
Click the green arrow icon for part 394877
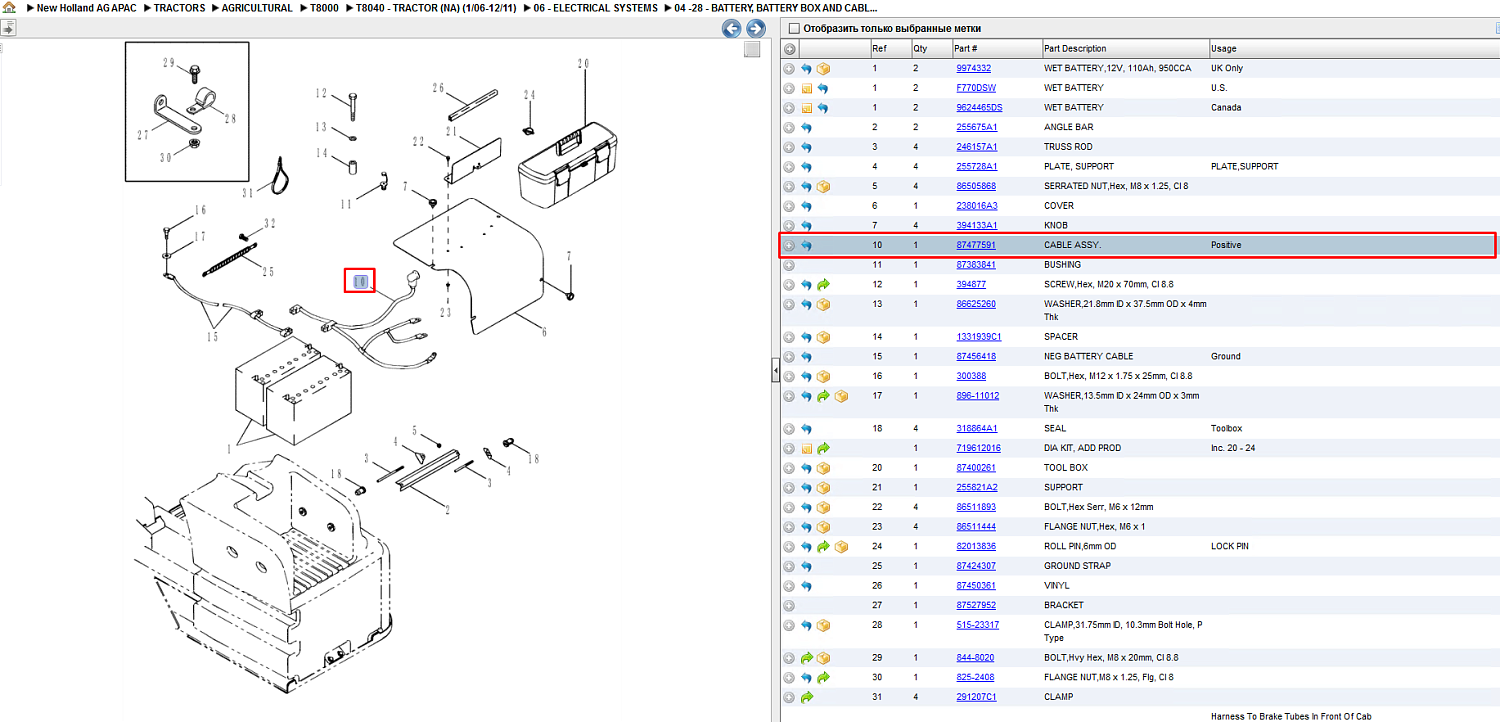(x=823, y=285)
